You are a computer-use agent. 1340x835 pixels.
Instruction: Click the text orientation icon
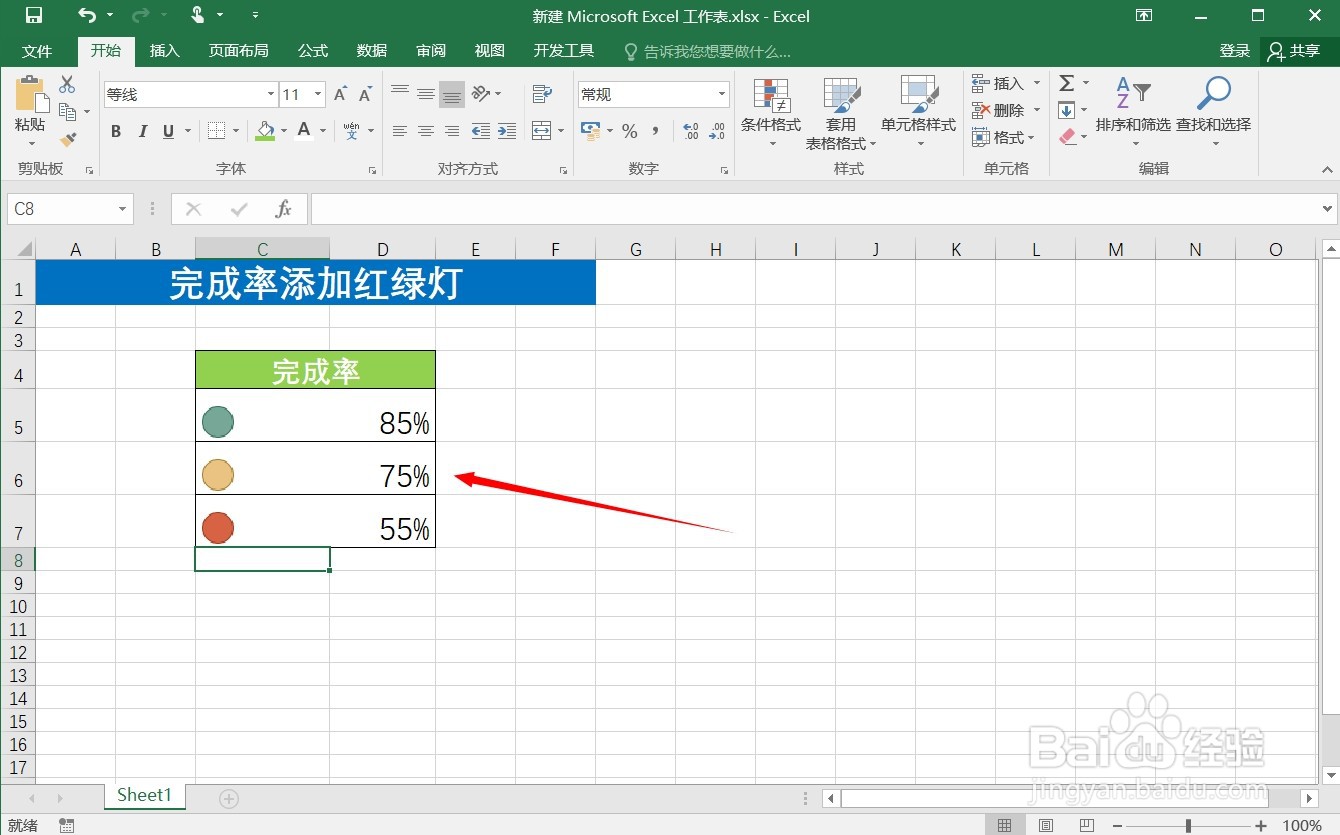click(482, 94)
